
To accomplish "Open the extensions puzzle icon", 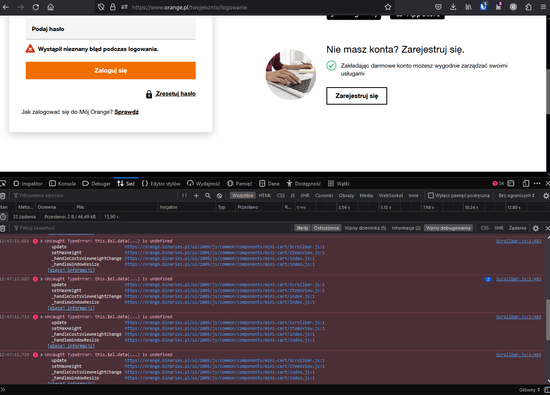I will click(528, 7).
